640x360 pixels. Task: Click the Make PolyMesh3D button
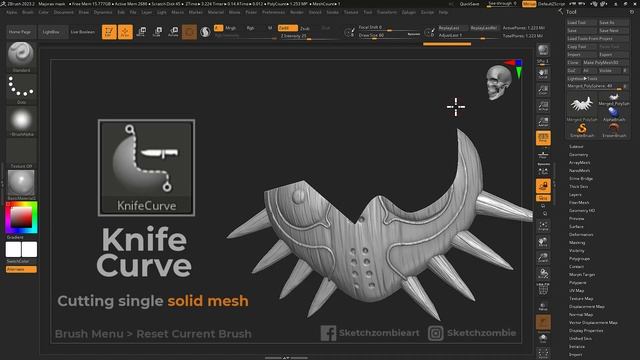(x=605, y=62)
